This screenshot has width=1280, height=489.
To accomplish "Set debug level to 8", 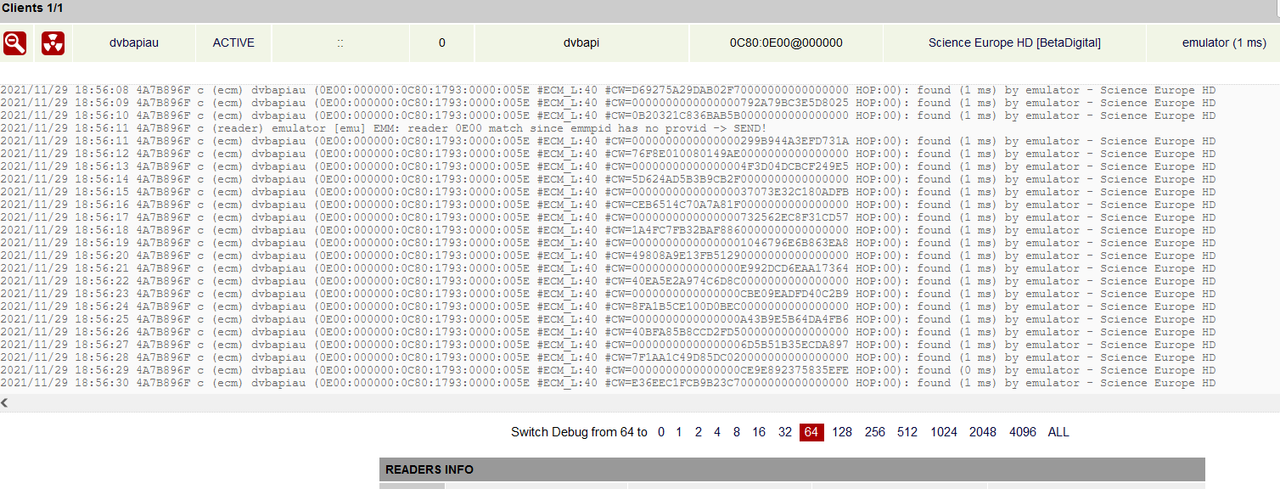I will [736, 432].
